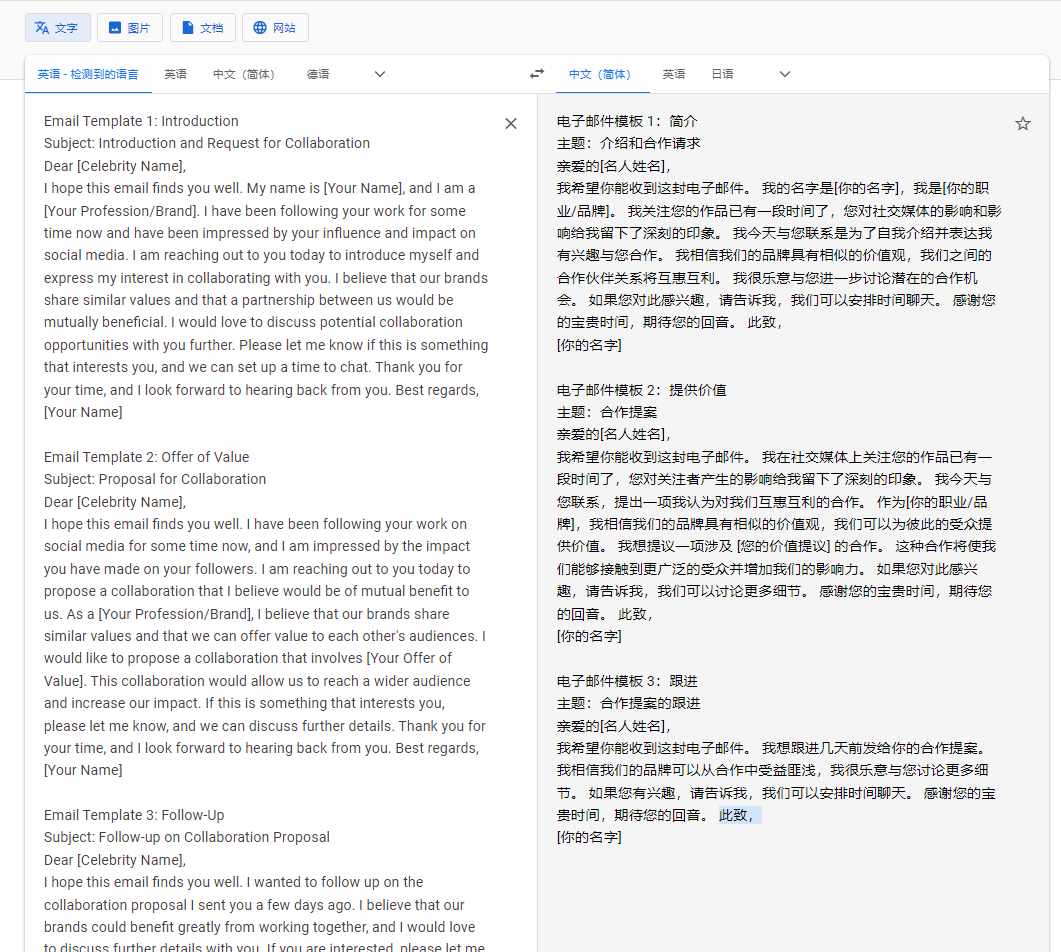The image size is (1061, 952).
Task: Select 日语 as the target language
Action: pos(722,74)
